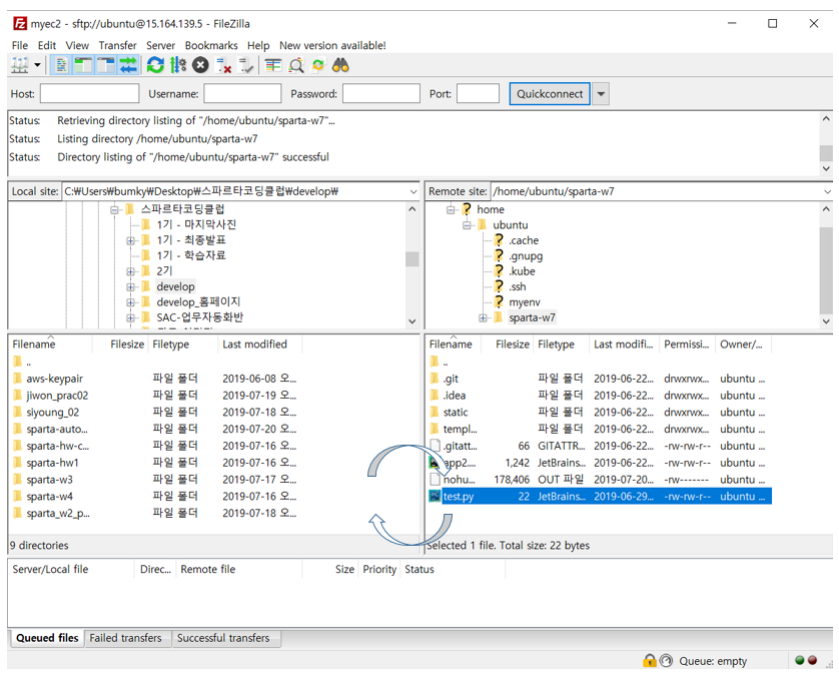Open Site Manager dropdown arrow
839x678 pixels.
pos(37,65)
